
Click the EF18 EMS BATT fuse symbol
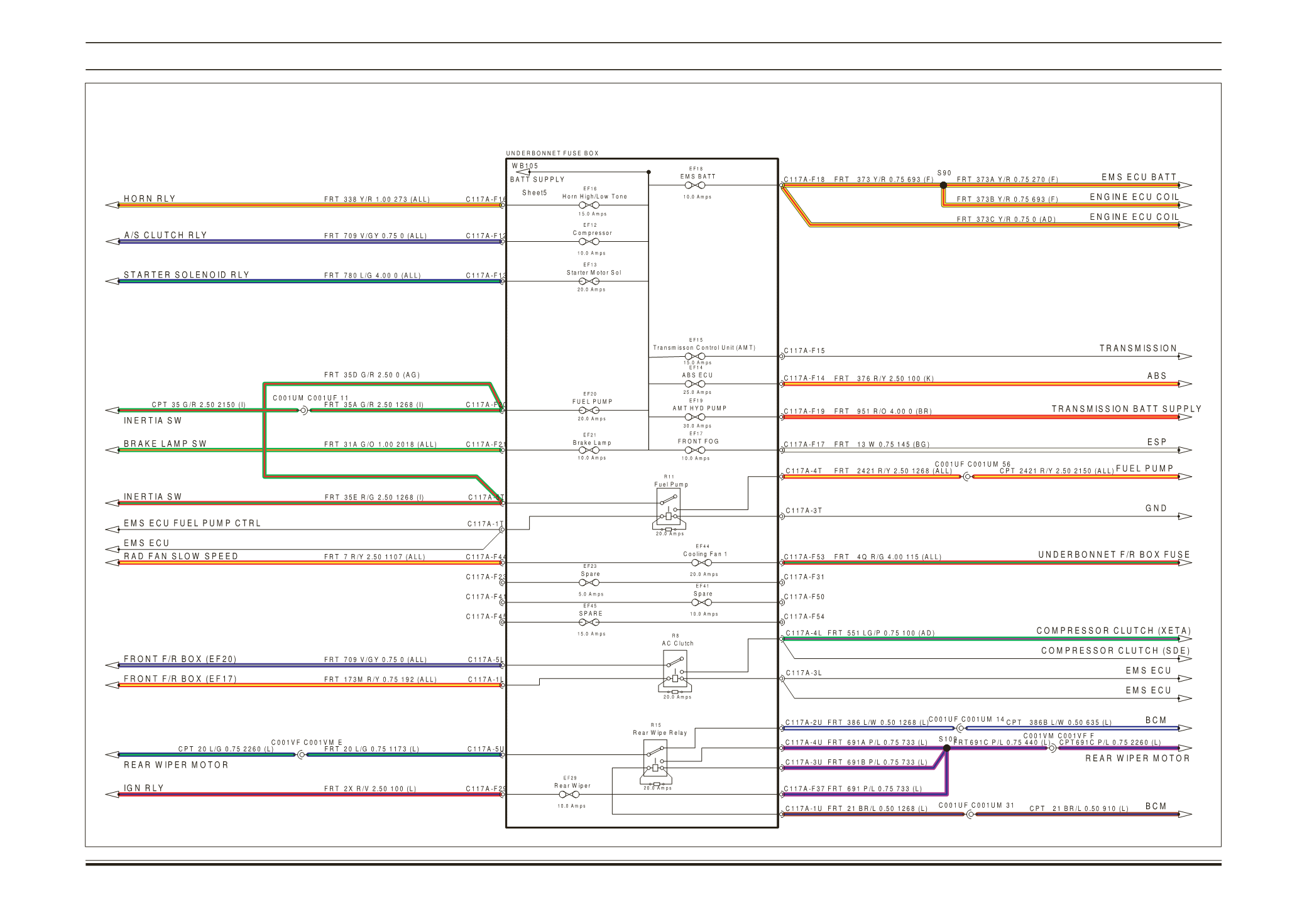(694, 185)
